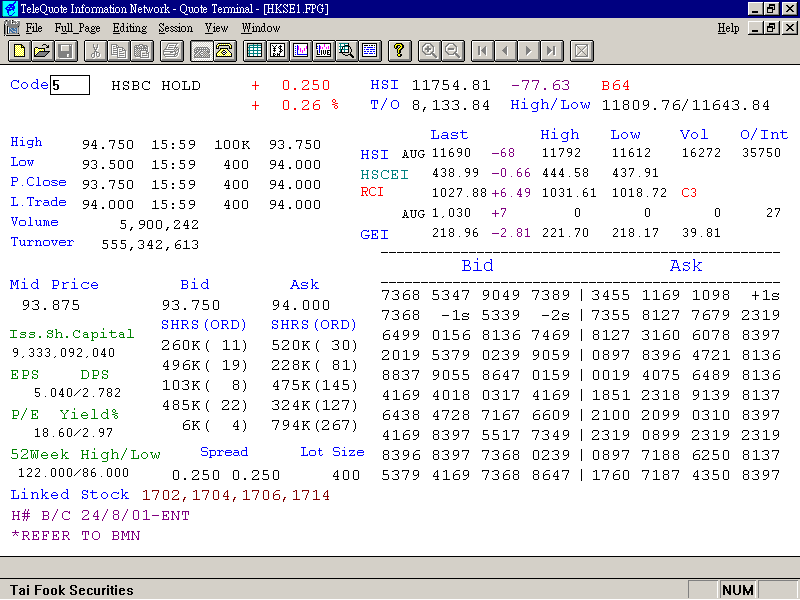Open the green grid table view icon

(x=254, y=51)
